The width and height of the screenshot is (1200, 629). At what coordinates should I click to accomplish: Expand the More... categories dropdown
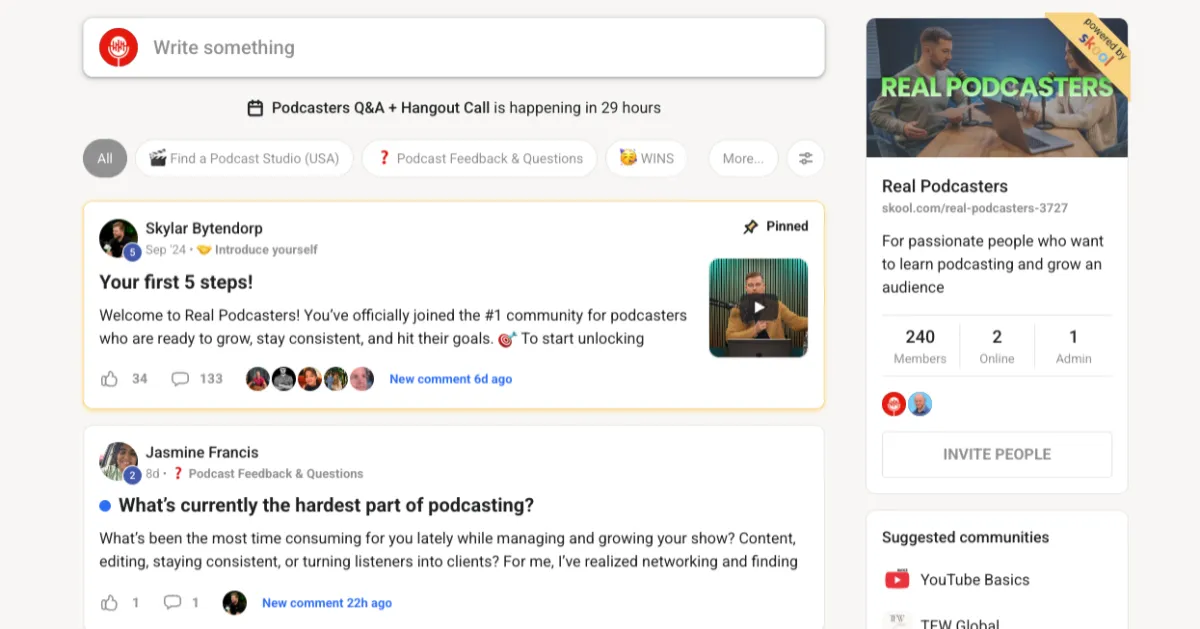(742, 158)
